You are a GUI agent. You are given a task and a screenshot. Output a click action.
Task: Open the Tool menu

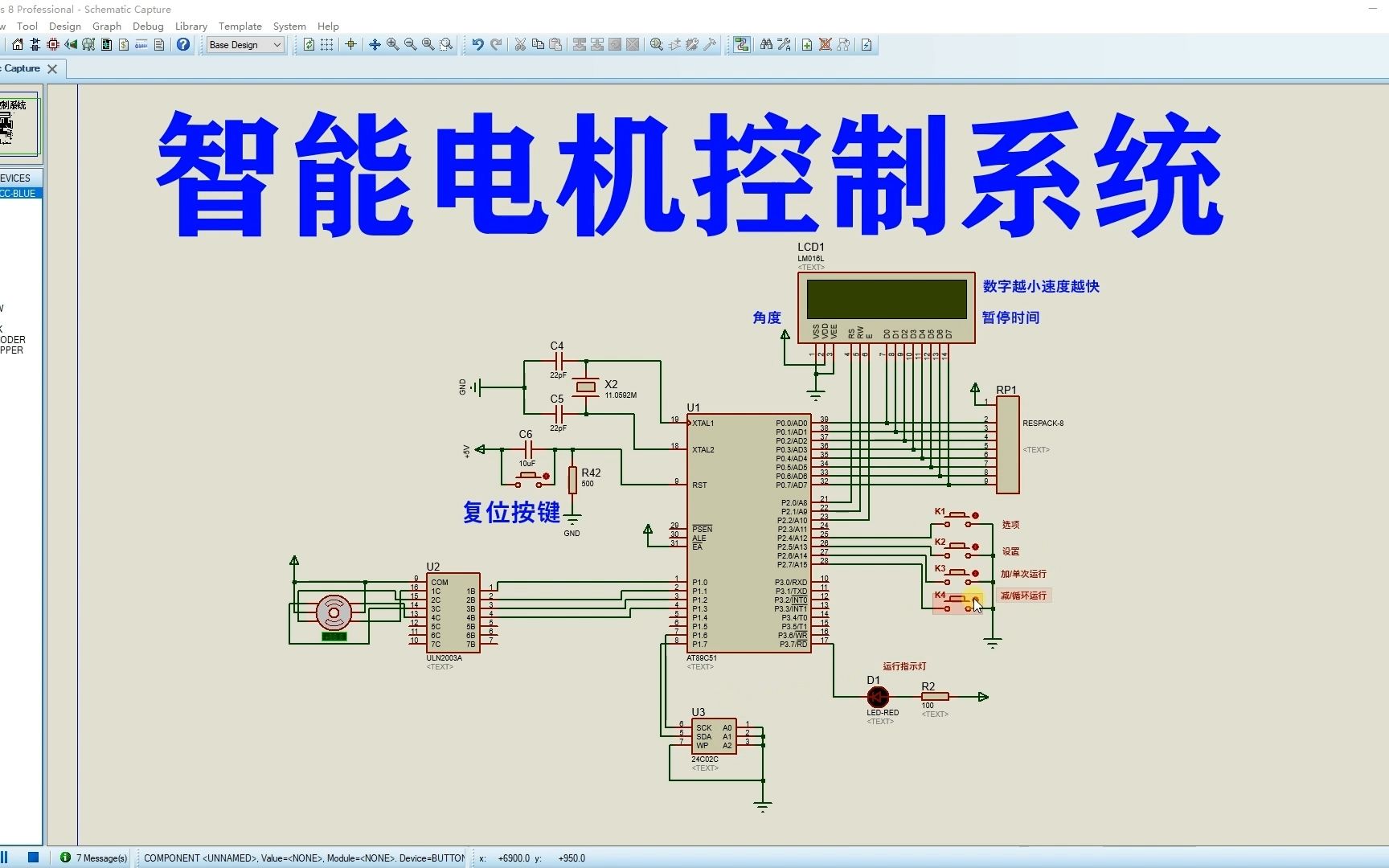(27, 26)
